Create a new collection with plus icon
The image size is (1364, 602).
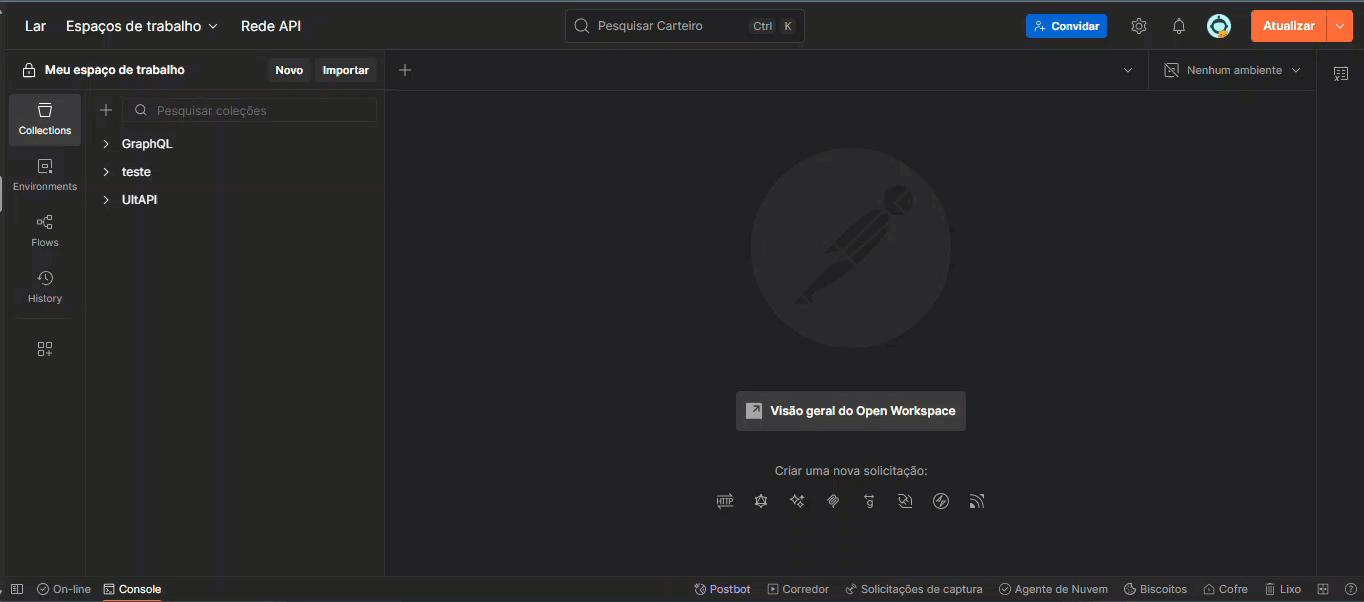click(106, 110)
